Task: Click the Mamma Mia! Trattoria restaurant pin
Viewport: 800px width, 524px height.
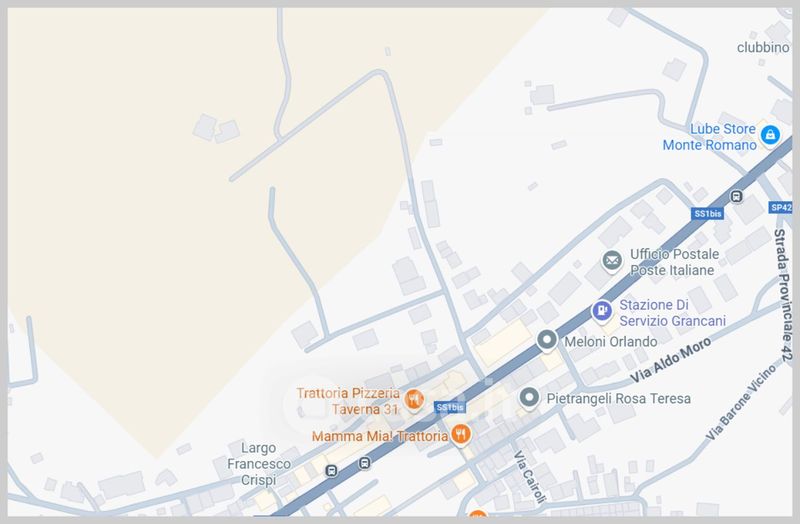Action: point(460,435)
